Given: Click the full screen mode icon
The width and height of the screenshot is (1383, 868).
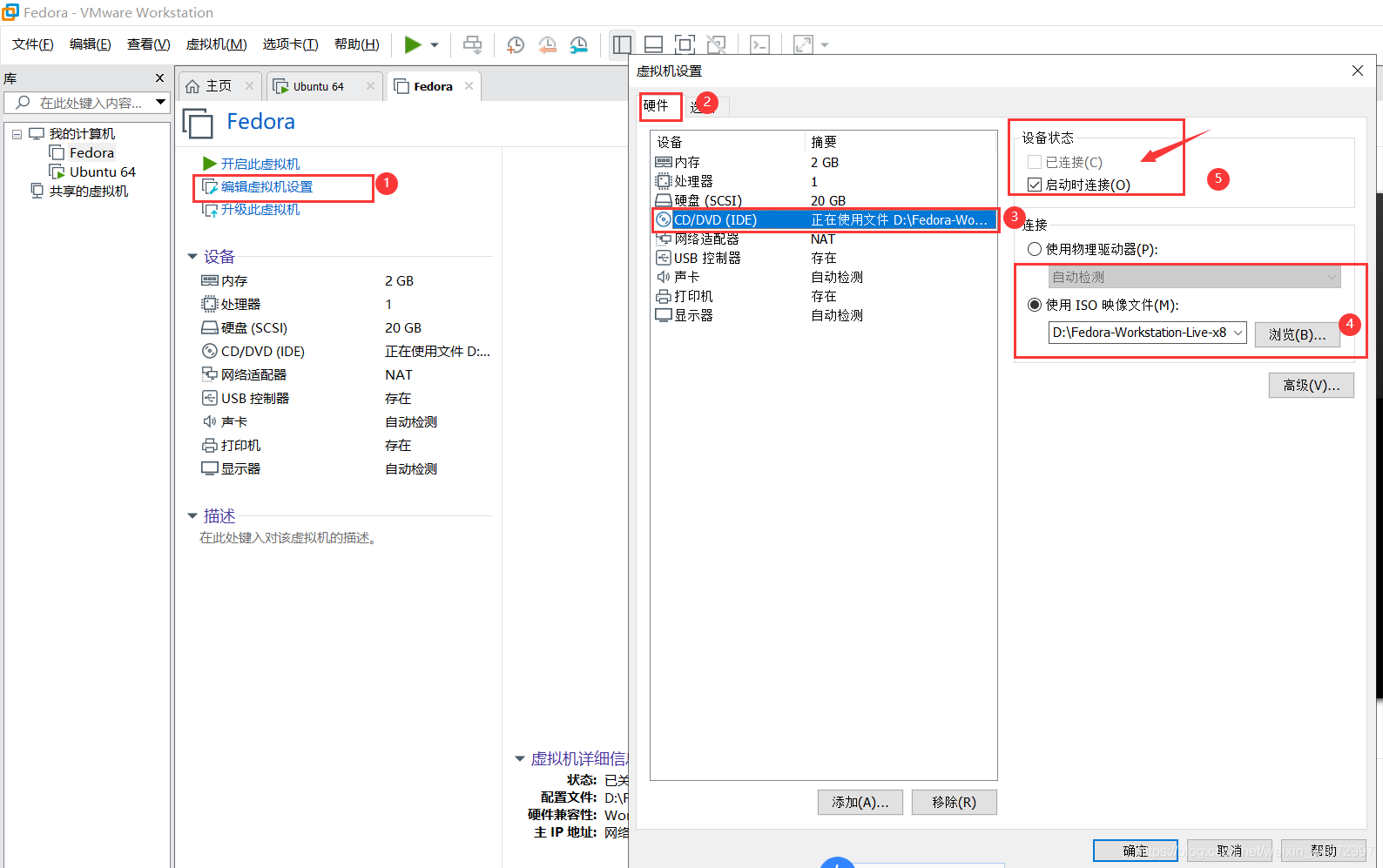Looking at the screenshot, I should [685, 44].
